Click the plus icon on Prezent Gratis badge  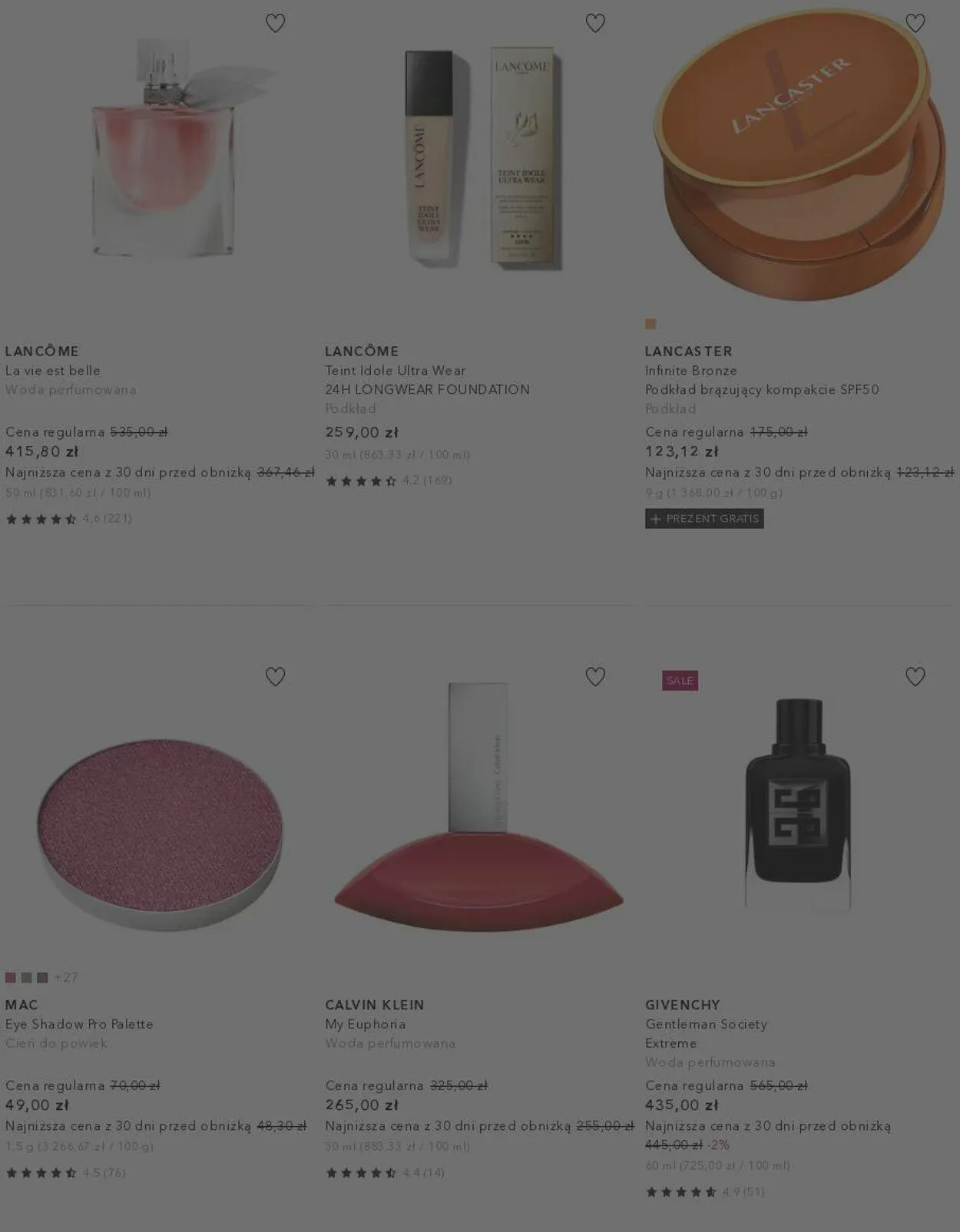coord(655,519)
